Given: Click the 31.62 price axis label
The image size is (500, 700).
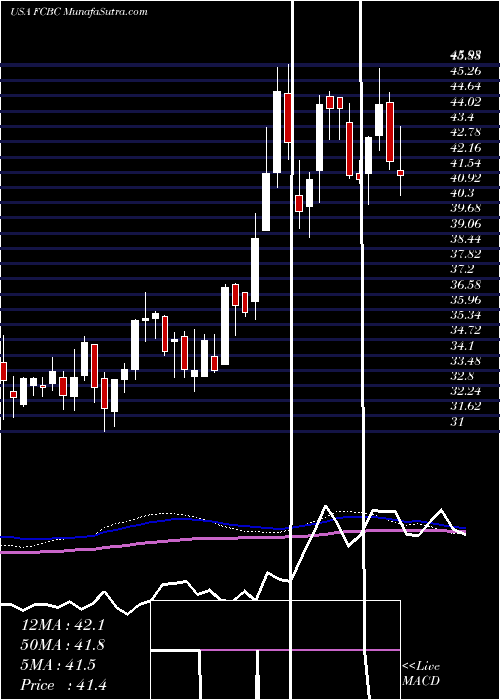Looking at the screenshot, I should pyautogui.click(x=466, y=406).
